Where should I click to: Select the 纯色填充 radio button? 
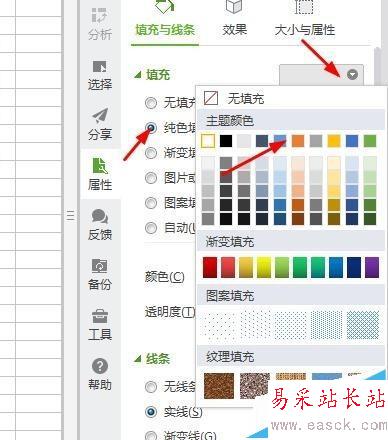pyautogui.click(x=151, y=127)
